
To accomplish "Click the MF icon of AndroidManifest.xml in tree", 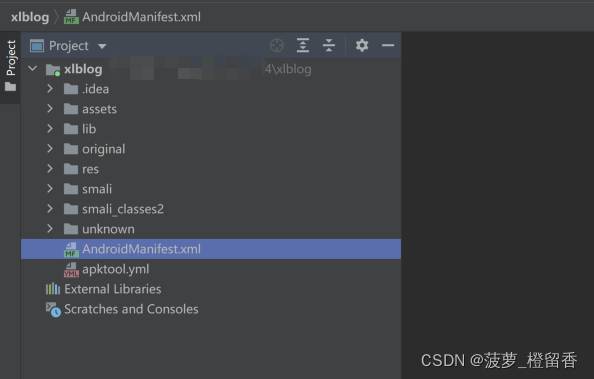I will point(71,250).
